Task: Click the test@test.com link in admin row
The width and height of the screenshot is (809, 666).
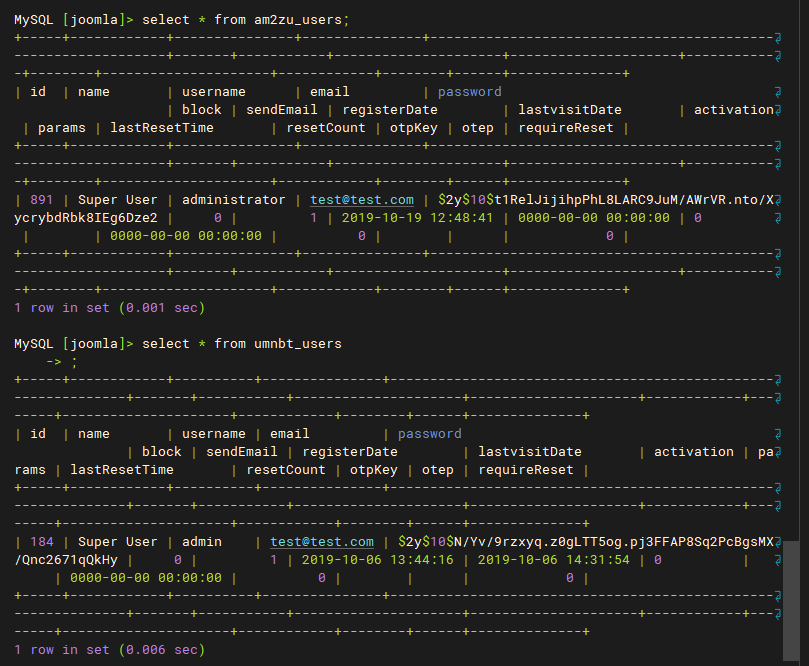Action: coord(322,542)
